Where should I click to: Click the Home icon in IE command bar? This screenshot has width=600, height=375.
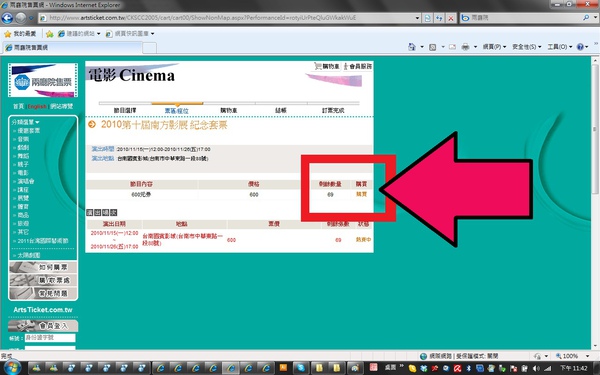412,47
